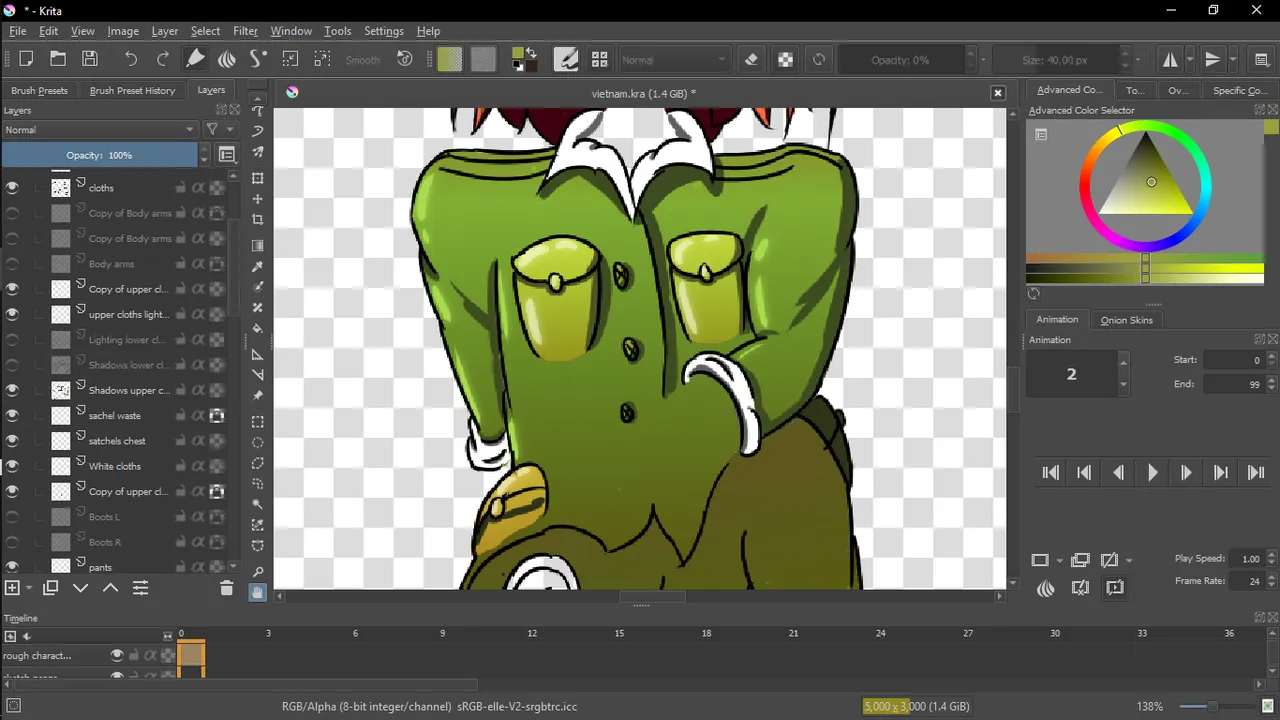The width and height of the screenshot is (1280, 720).
Task: Click the layer Opacity slider
Action: (99, 155)
